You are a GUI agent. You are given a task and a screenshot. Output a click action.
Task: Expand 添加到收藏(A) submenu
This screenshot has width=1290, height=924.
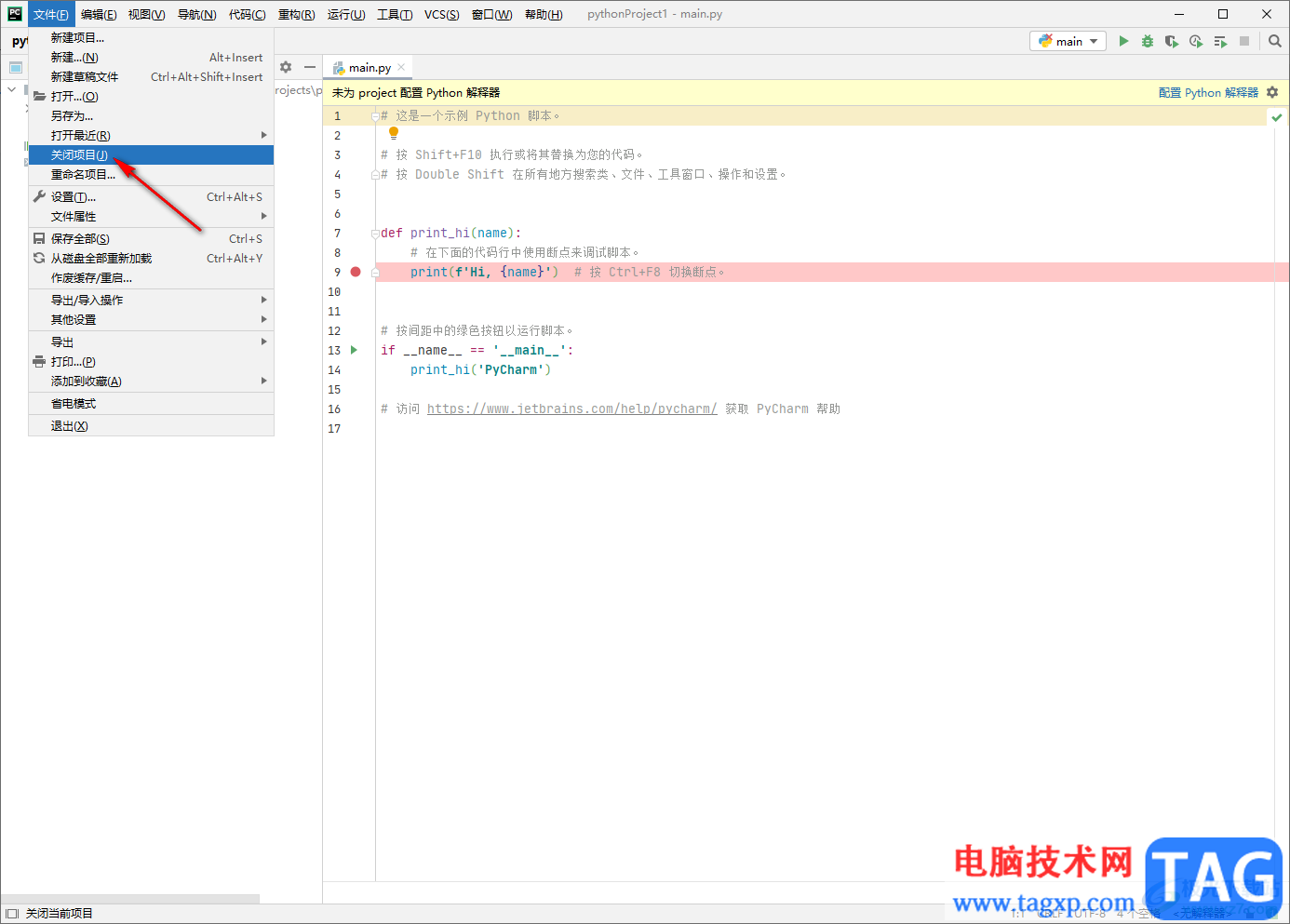pyautogui.click(x=151, y=381)
